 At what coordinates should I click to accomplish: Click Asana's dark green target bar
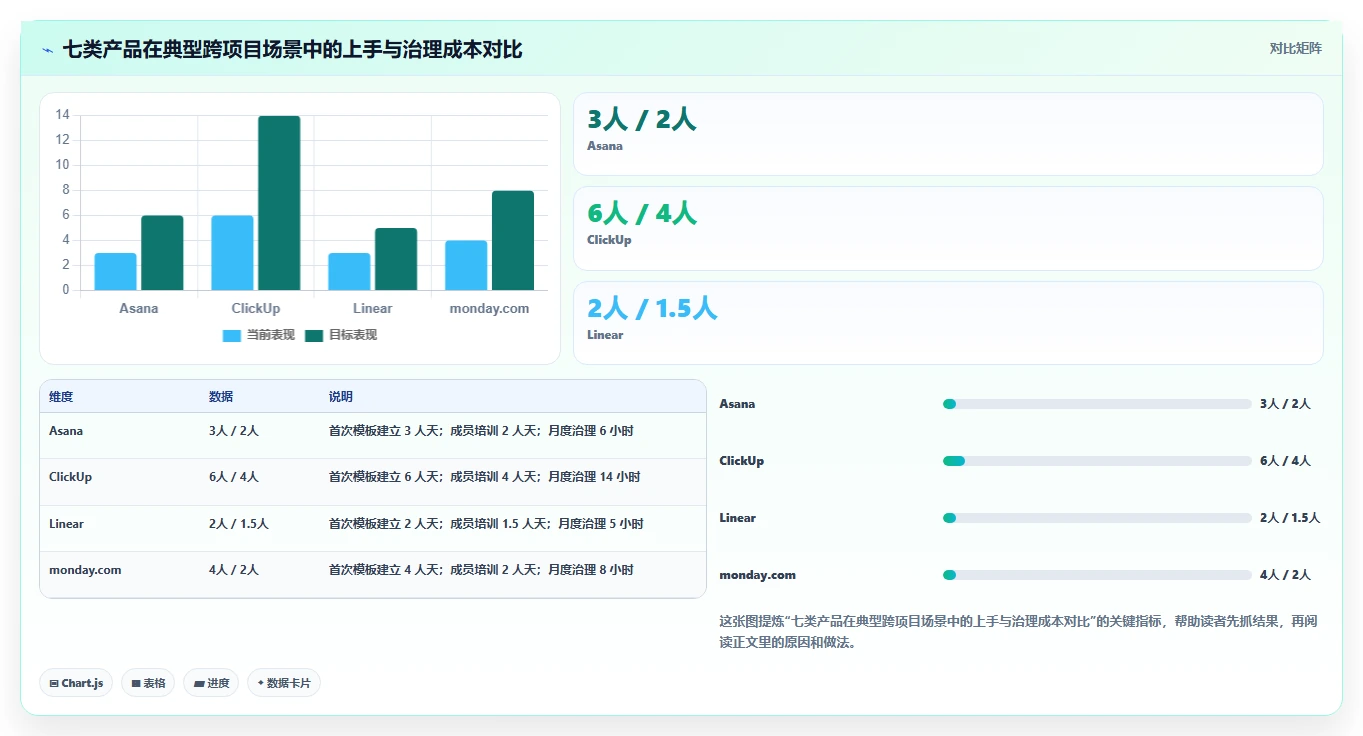point(162,253)
